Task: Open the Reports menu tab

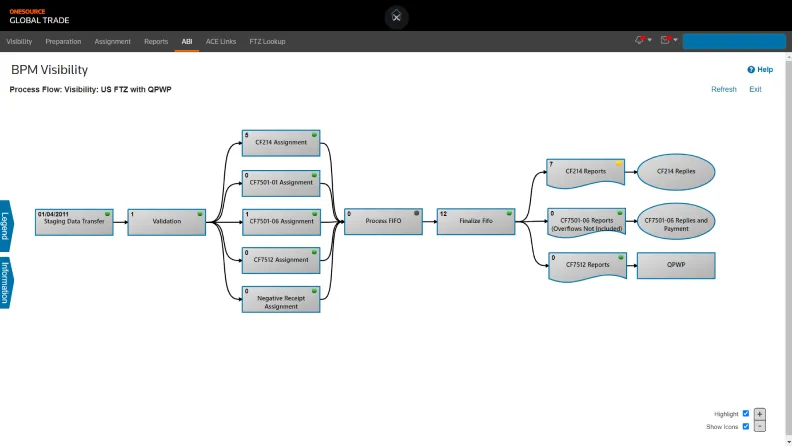Action: tap(156, 41)
